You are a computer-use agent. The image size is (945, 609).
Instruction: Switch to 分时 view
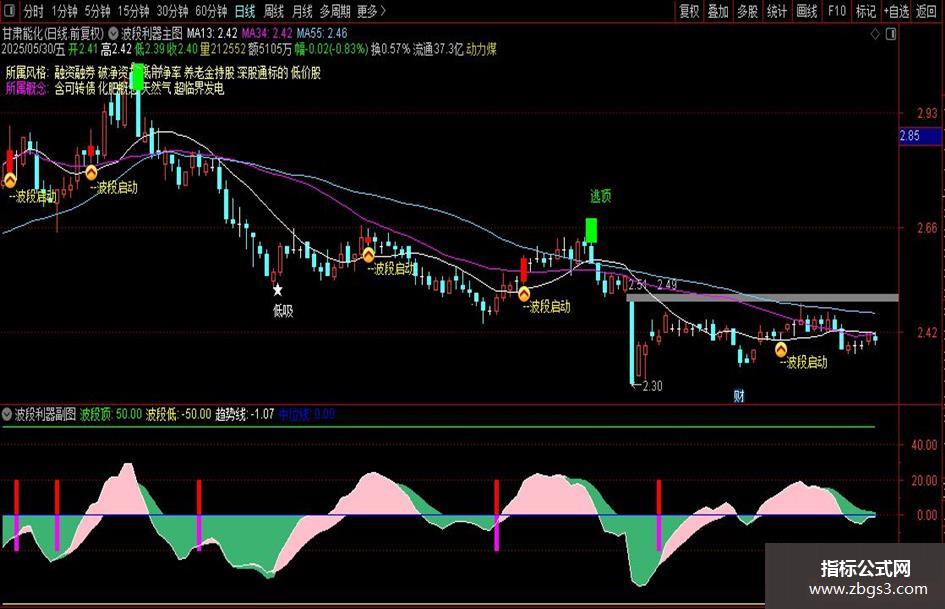coord(33,11)
